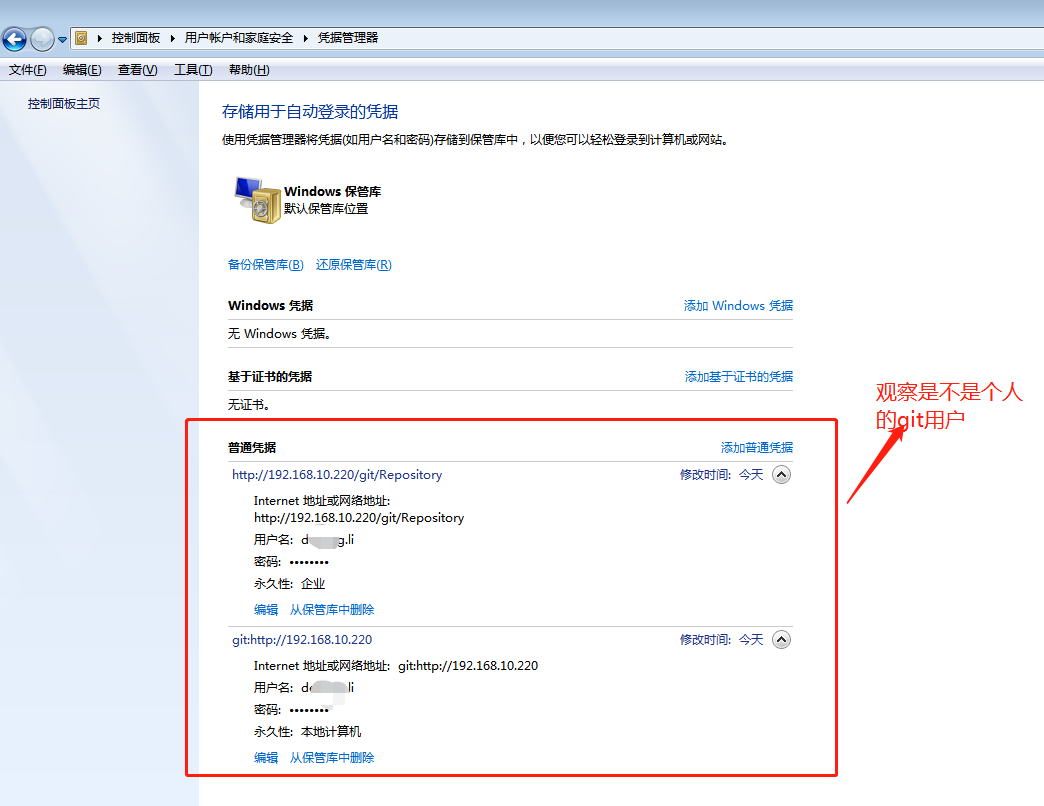1044x806 pixels.
Task: Click the 无证书 text
Action: tap(248, 405)
